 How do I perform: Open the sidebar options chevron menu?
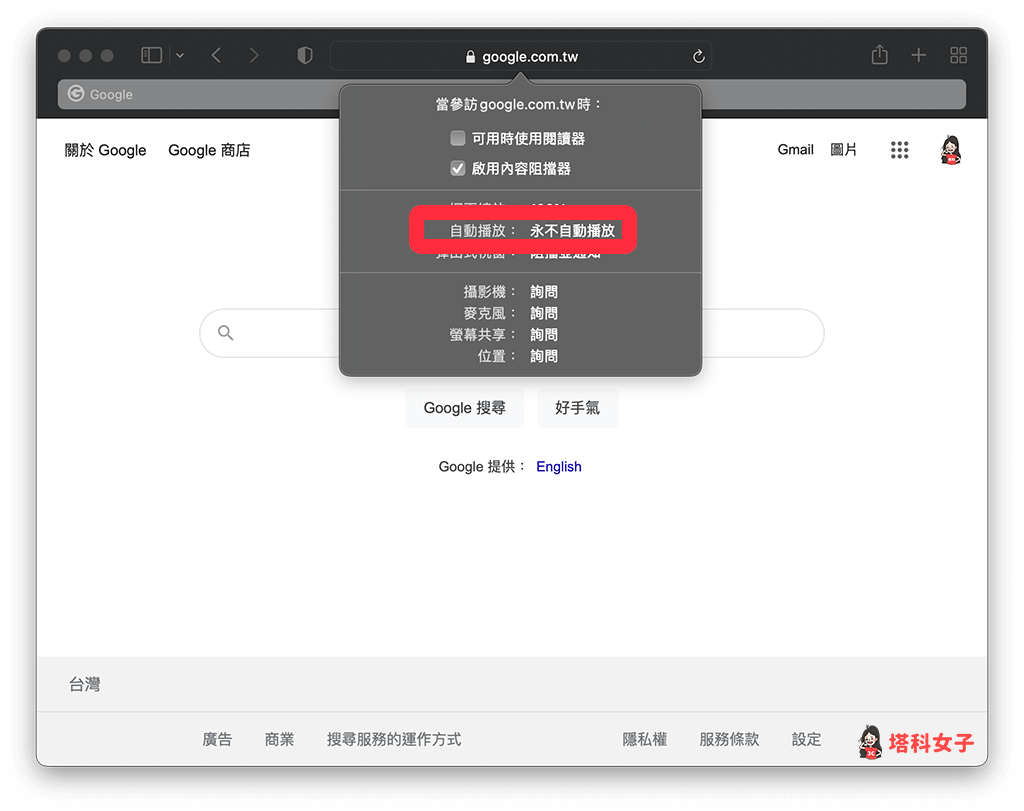(180, 56)
